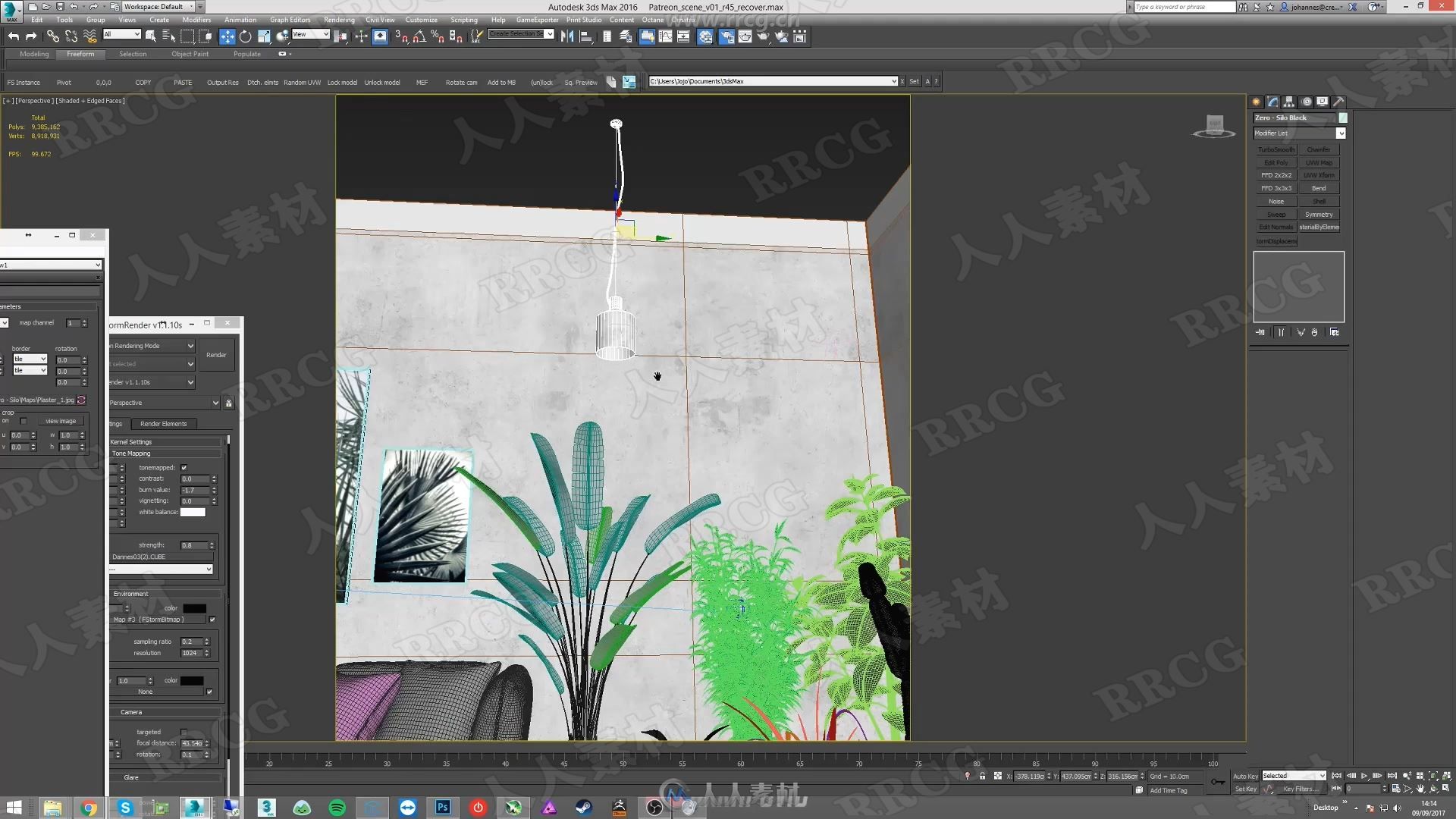The image size is (1456, 819).
Task: Click the Snapping toggle icon in toolbar
Action: (399, 37)
